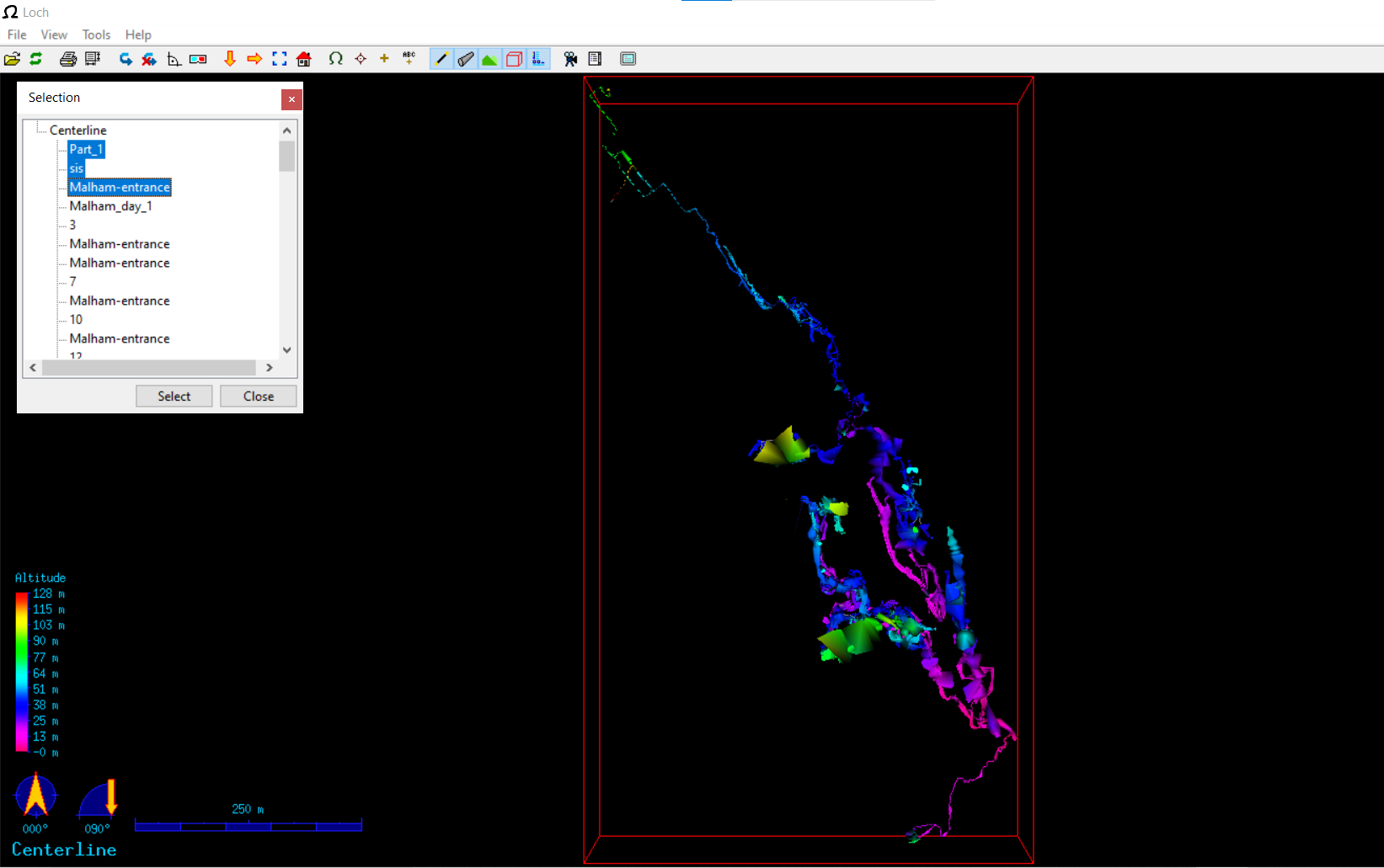Open the File menu
Screen dimensions: 1384x868
pyautogui.click(x=17, y=35)
